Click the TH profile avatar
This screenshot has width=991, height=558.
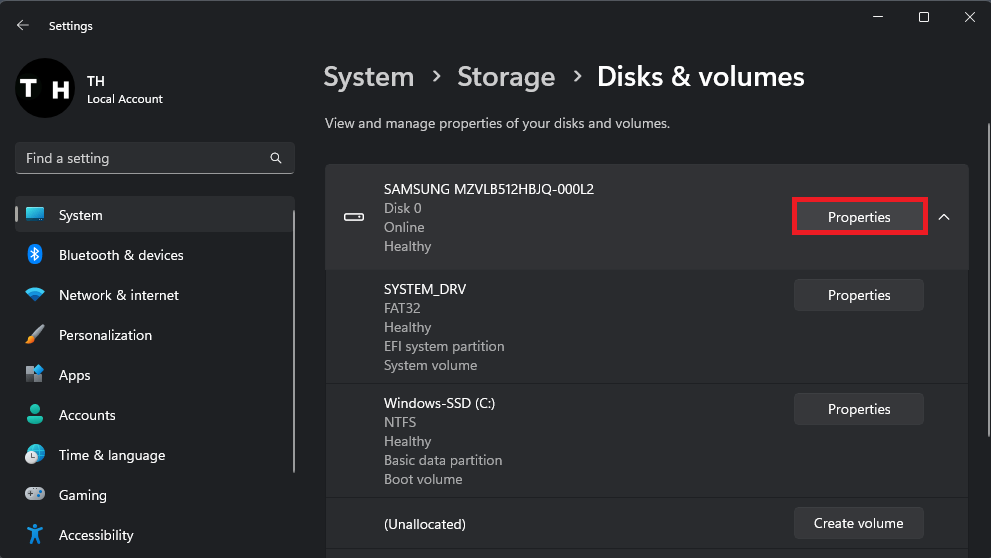coord(45,88)
